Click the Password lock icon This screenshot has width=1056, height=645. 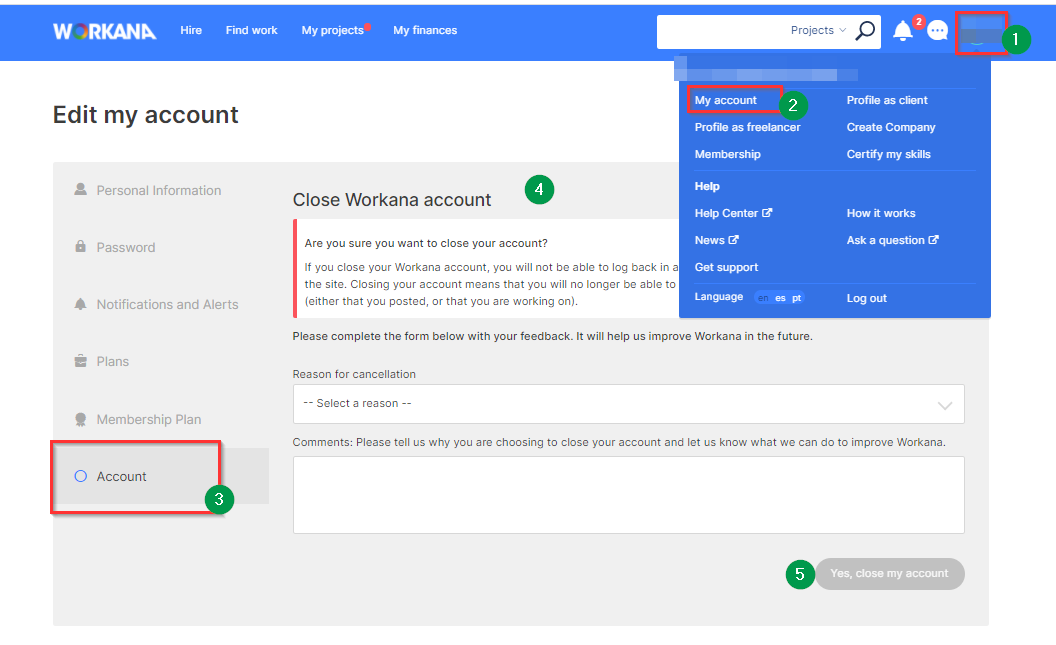click(x=80, y=246)
